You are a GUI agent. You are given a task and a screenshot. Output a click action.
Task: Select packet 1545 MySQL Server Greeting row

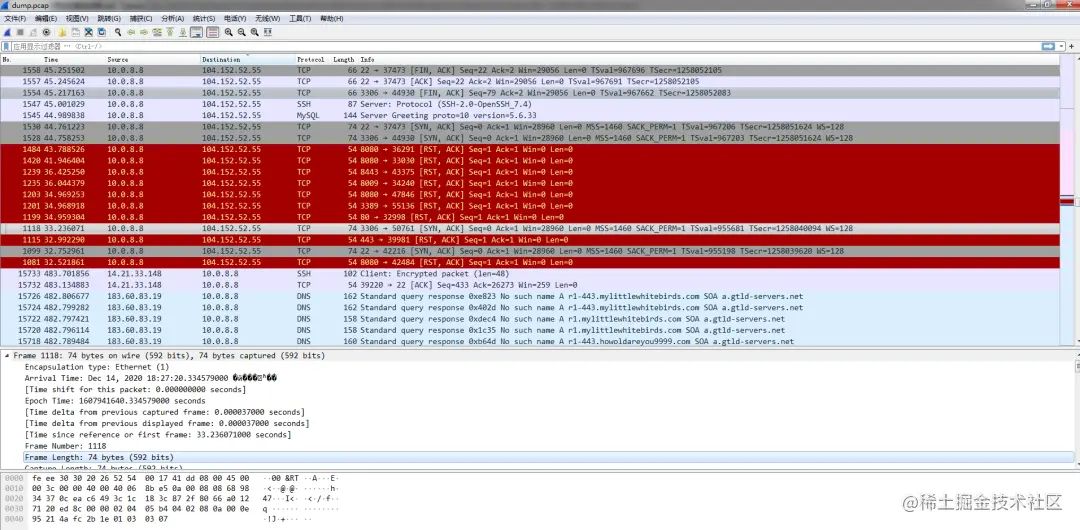coord(530,115)
